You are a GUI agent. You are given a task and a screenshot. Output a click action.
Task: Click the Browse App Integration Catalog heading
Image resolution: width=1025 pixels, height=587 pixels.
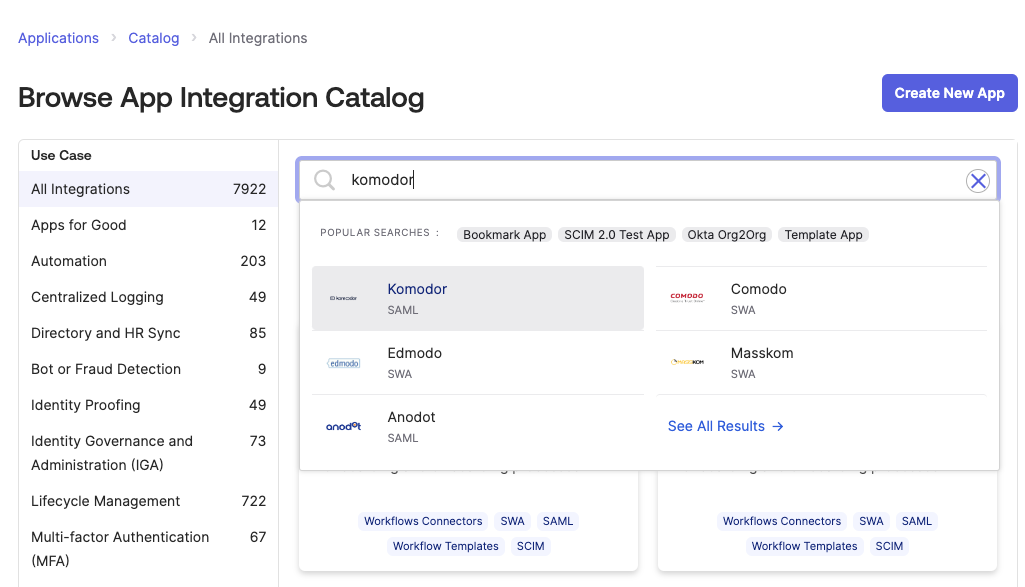pos(221,97)
